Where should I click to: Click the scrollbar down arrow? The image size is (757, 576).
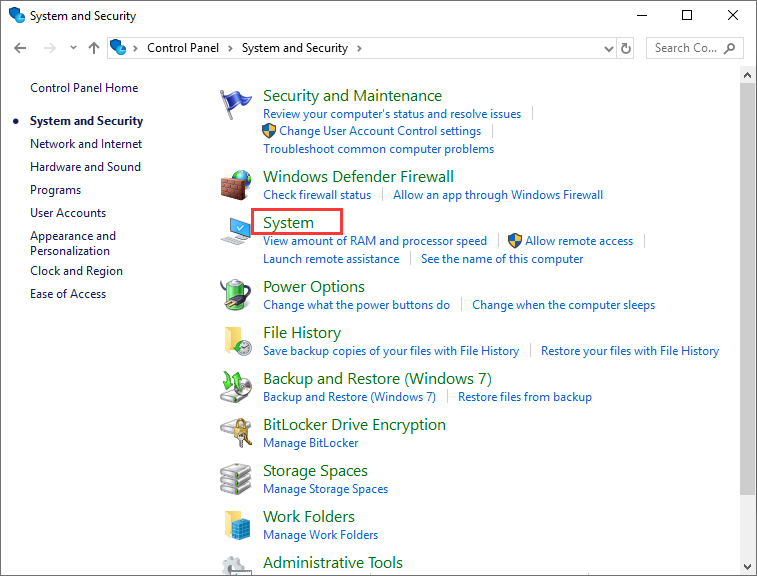(747, 567)
